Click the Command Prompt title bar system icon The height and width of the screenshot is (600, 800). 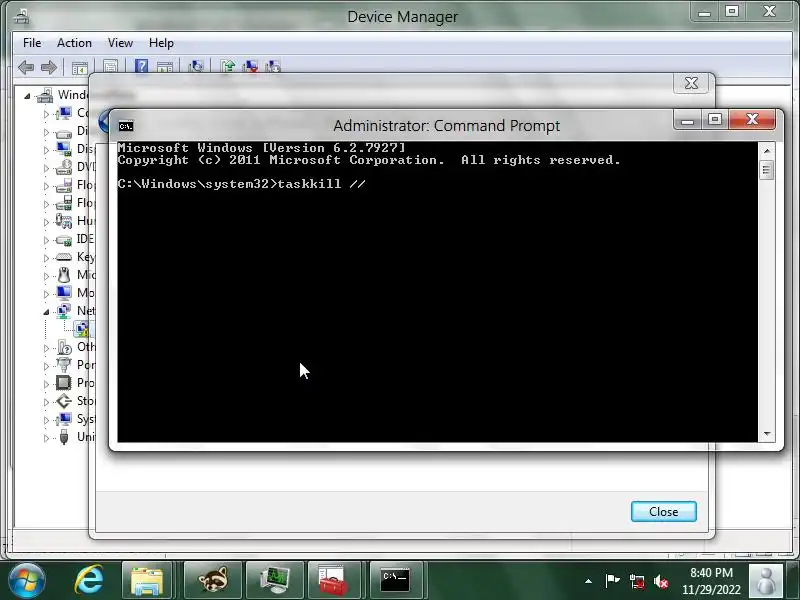pos(126,126)
